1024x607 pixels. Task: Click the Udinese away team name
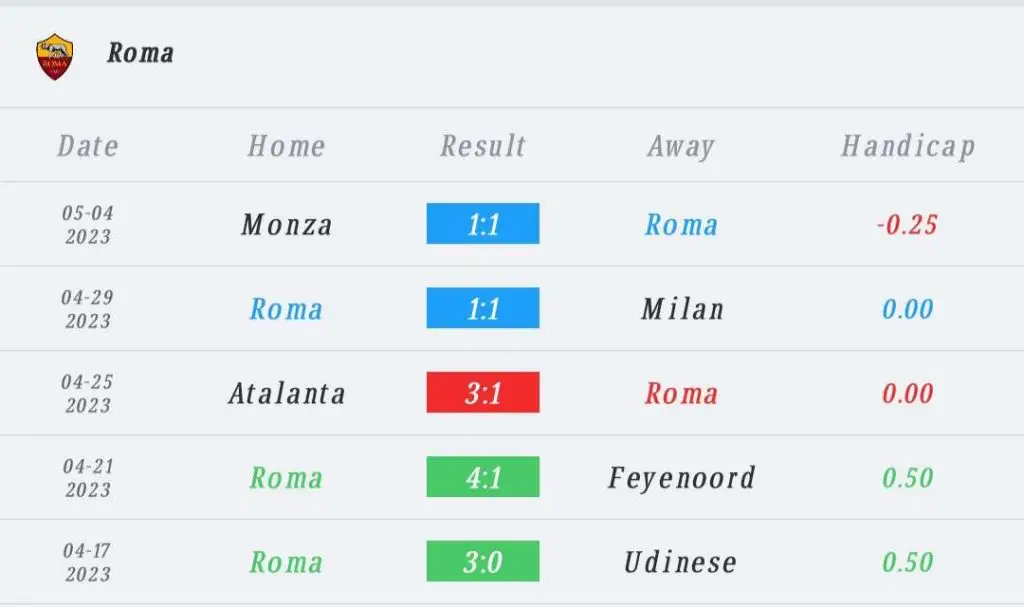tap(680, 563)
